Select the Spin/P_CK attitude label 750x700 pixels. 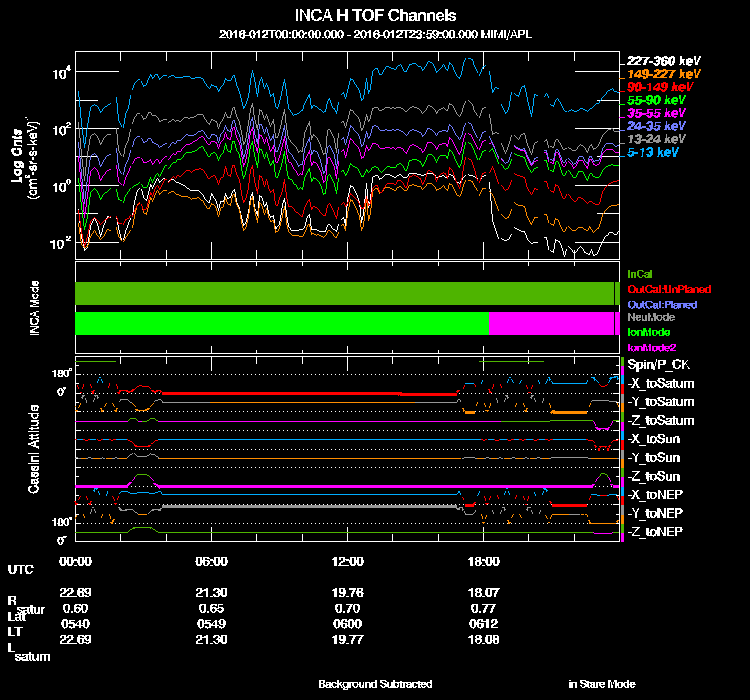(659, 365)
